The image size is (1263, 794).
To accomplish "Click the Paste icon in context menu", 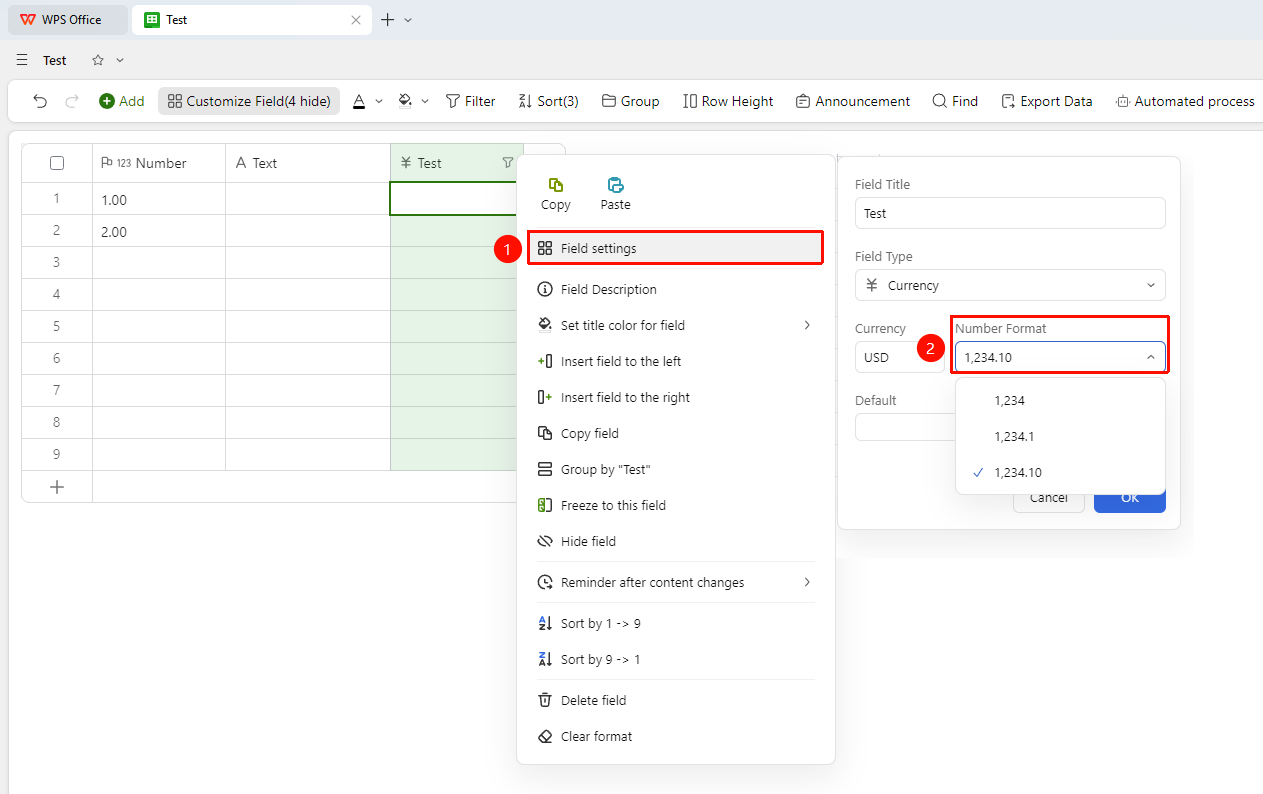I will pyautogui.click(x=616, y=185).
